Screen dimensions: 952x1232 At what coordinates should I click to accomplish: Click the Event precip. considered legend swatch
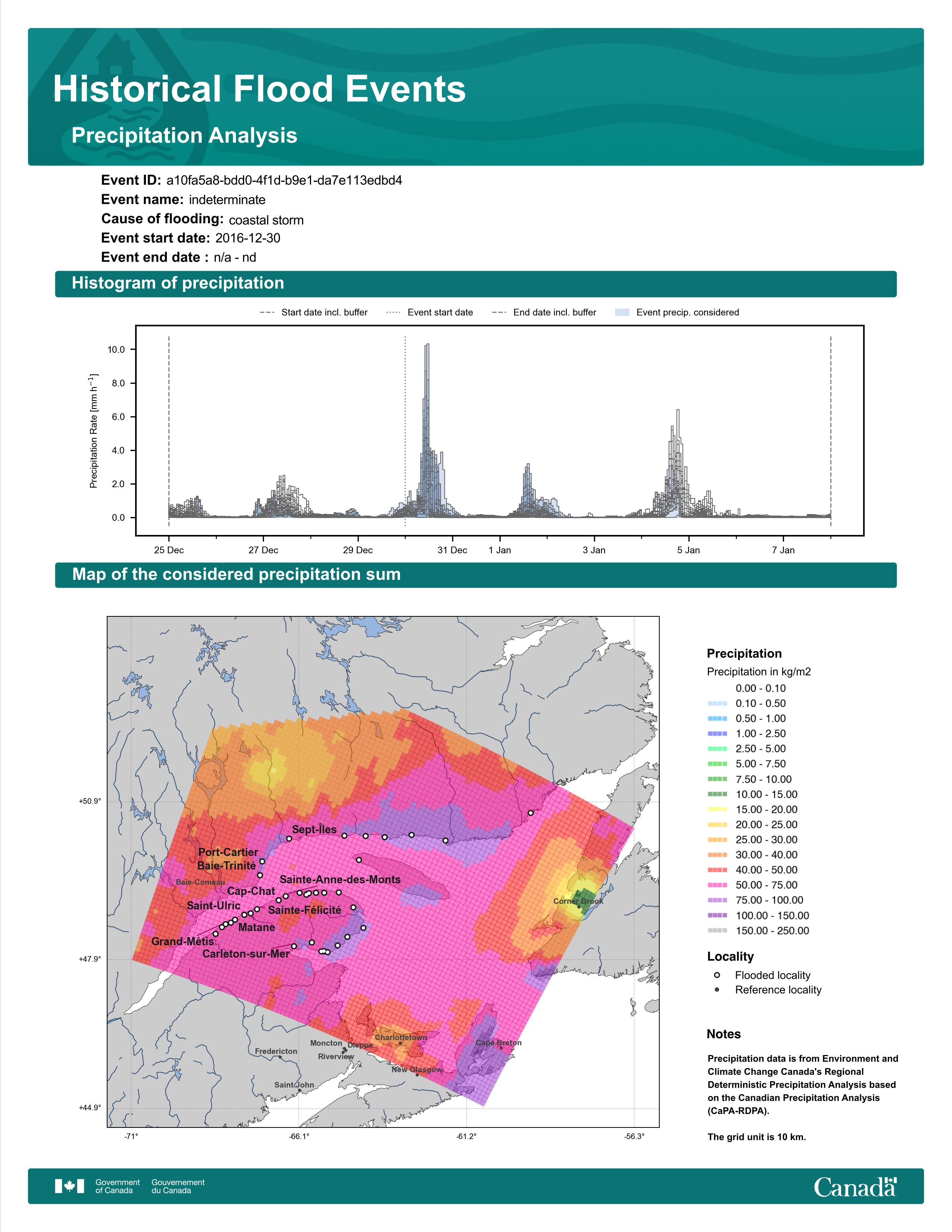click(x=622, y=312)
